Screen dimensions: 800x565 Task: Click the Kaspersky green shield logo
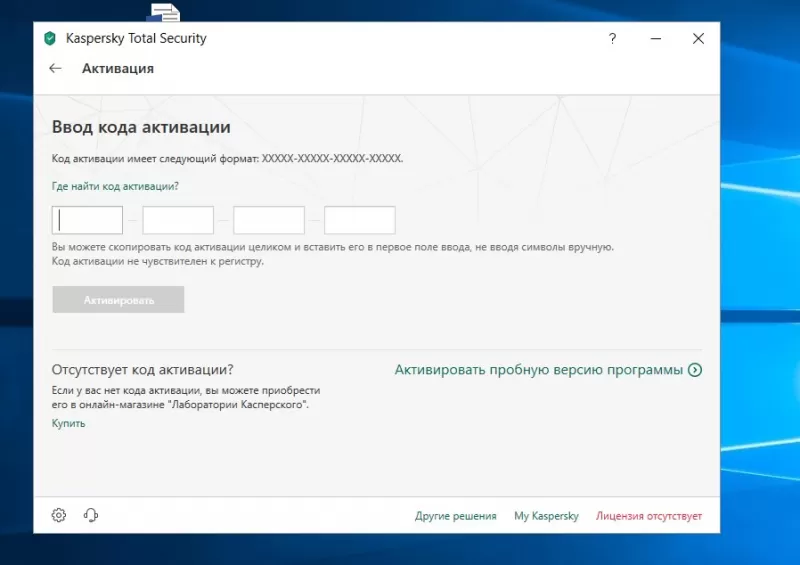49,38
